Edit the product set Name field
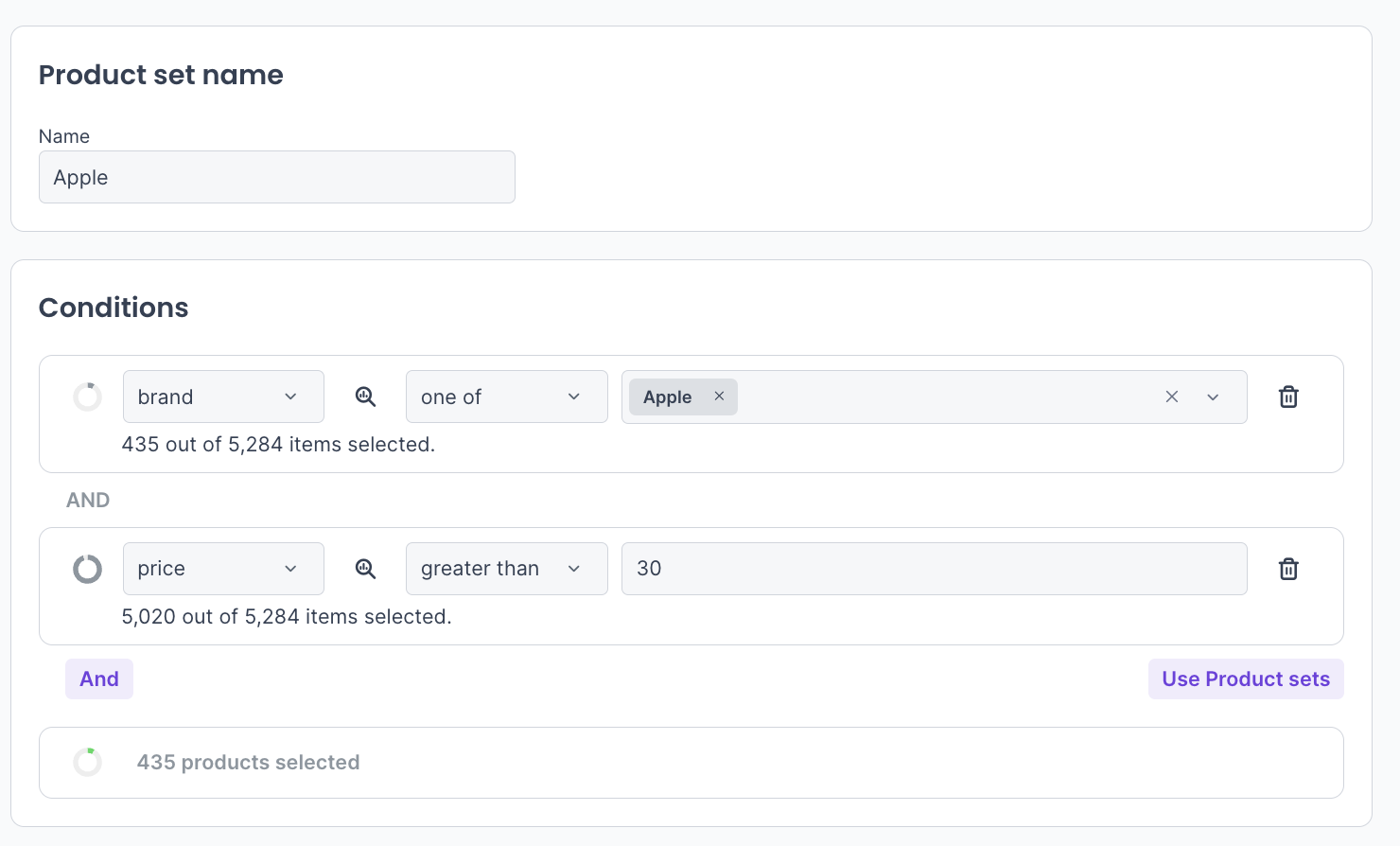The height and width of the screenshot is (846, 1400). pos(276,177)
